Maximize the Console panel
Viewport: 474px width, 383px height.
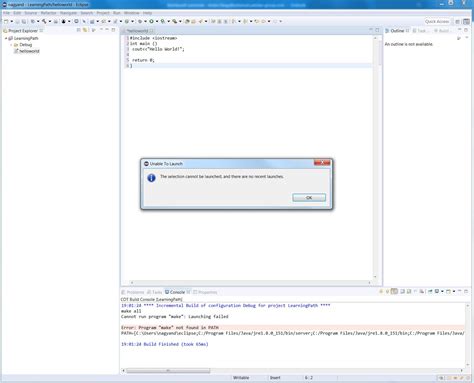(x=466, y=291)
